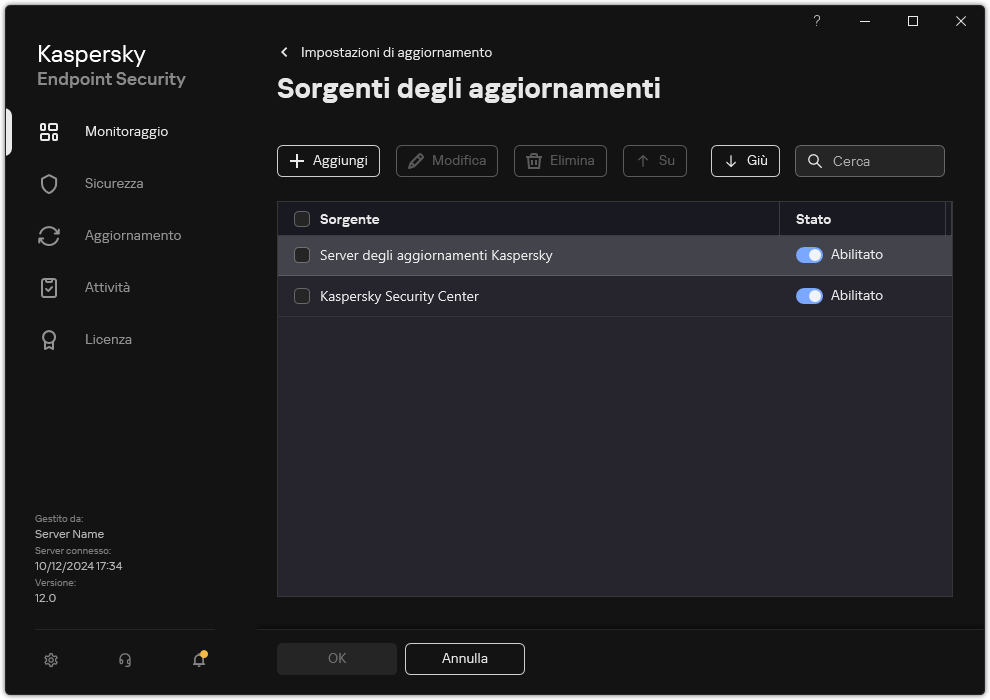
Task: Turn off Kaspersky Security Center toggle
Action: click(808, 296)
